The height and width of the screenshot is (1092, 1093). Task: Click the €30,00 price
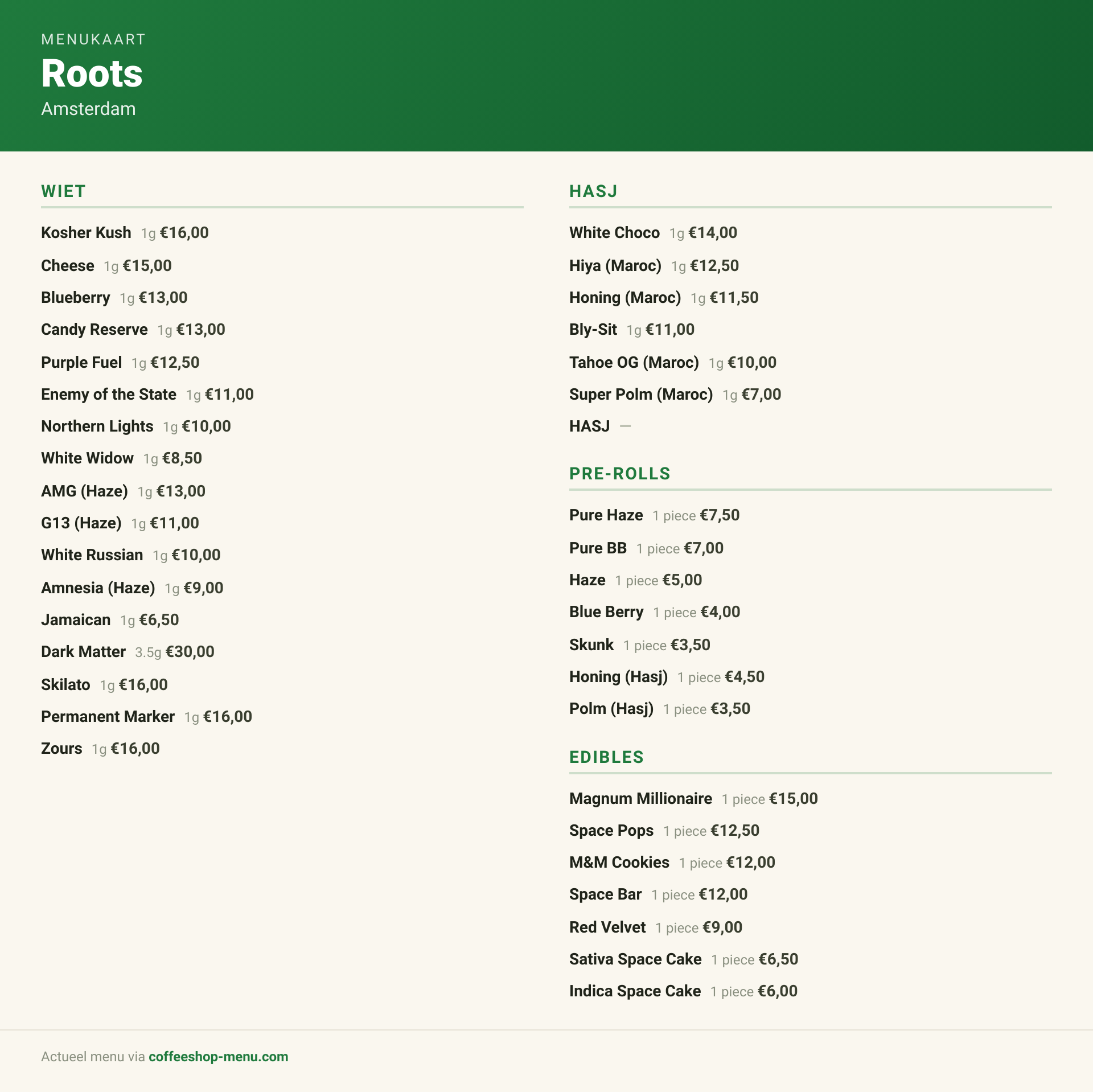click(190, 652)
